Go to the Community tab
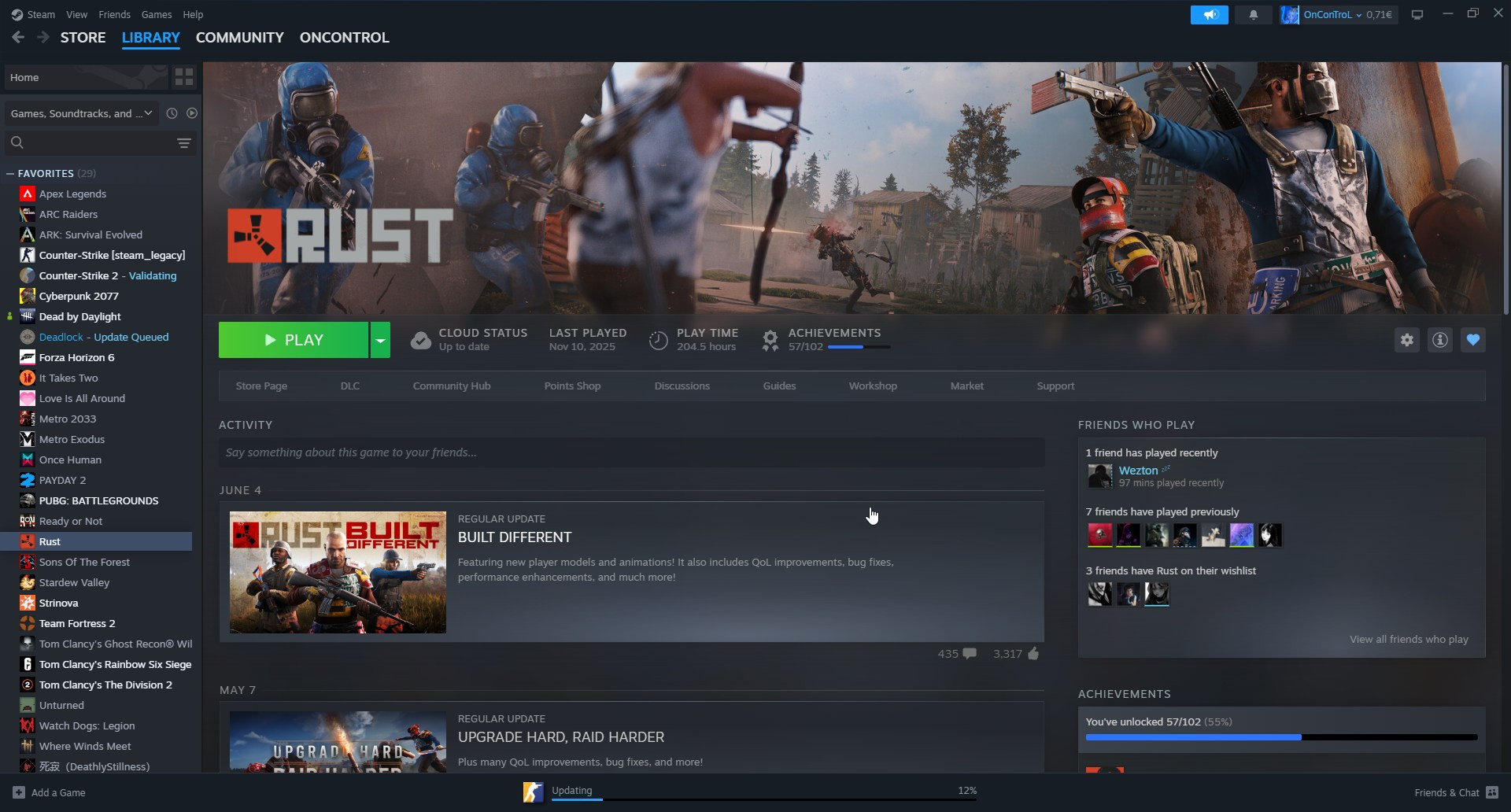 tap(240, 38)
